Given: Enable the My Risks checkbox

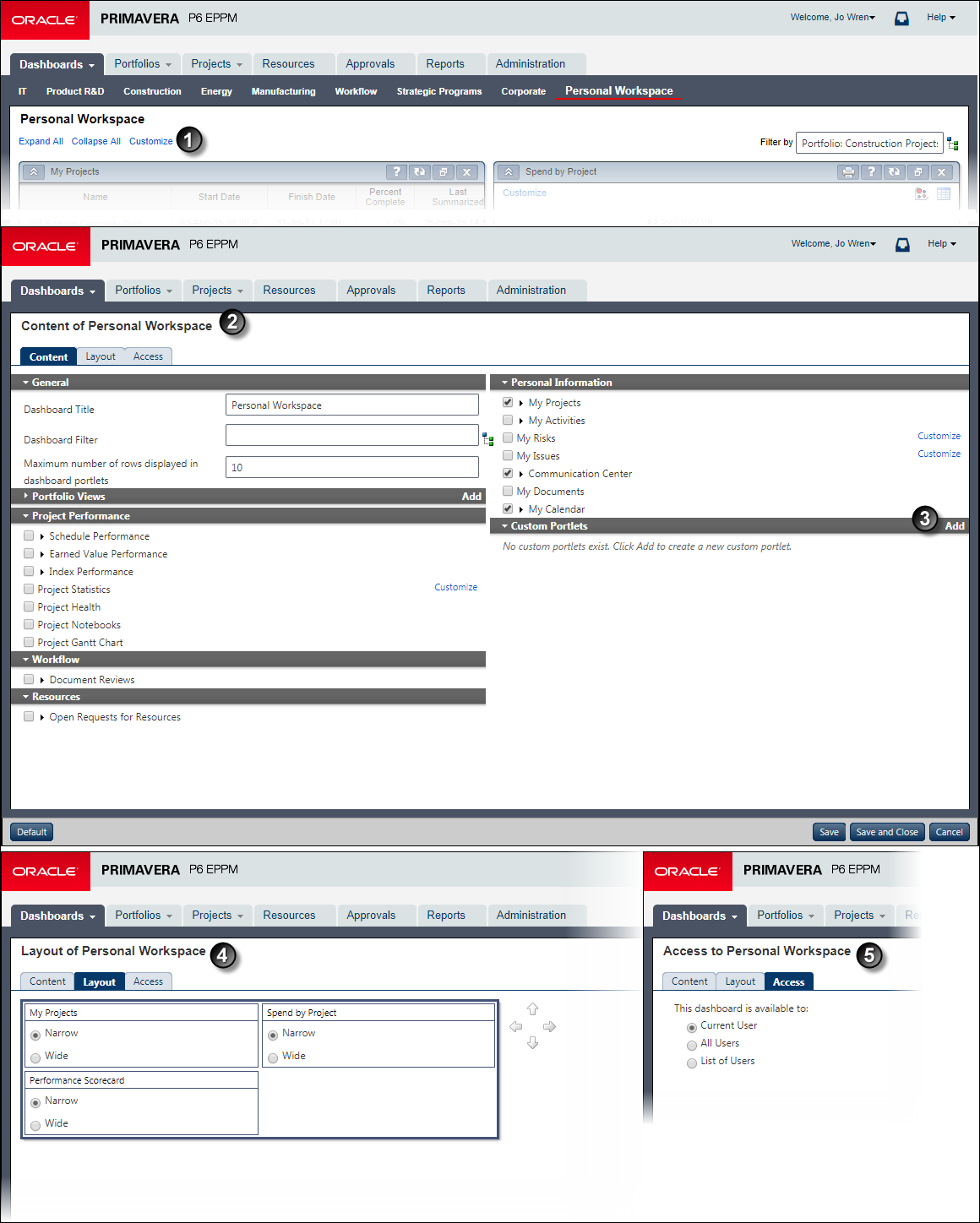Looking at the screenshot, I should point(508,438).
